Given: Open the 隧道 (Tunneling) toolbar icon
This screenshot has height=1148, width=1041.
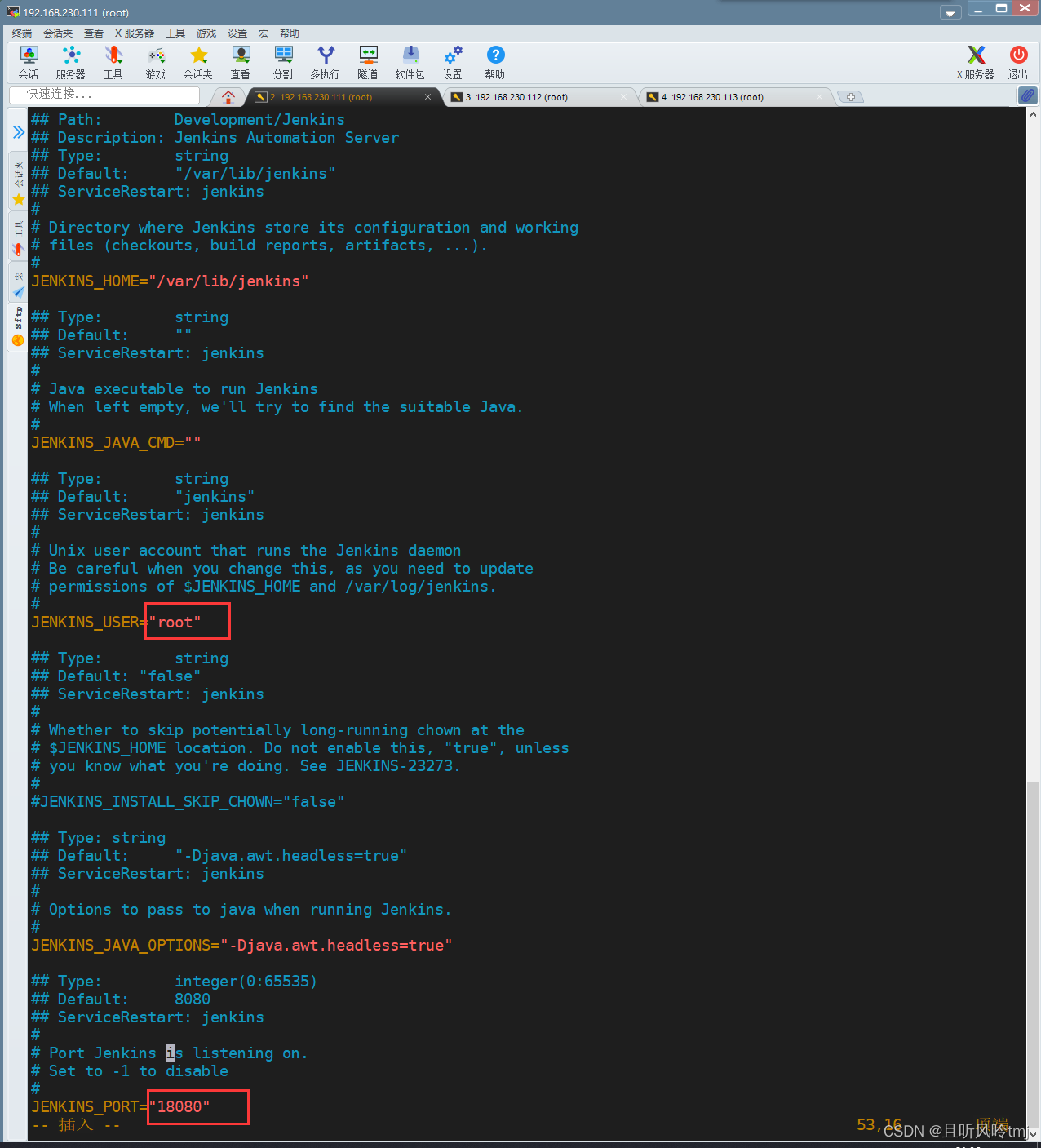Looking at the screenshot, I should coord(368,63).
